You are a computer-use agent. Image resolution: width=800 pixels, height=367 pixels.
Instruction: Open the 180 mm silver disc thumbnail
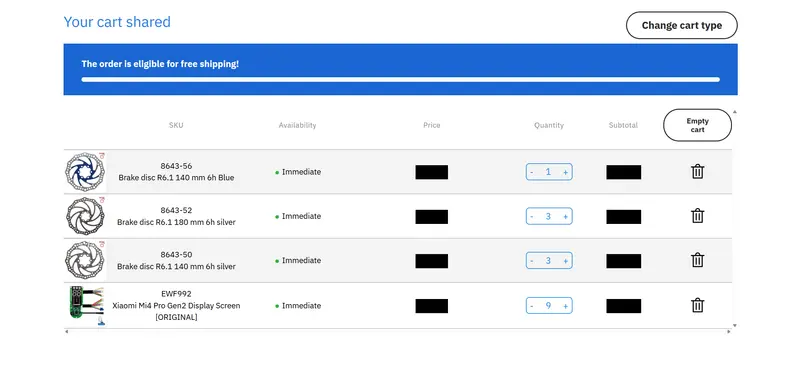[x=85, y=216]
